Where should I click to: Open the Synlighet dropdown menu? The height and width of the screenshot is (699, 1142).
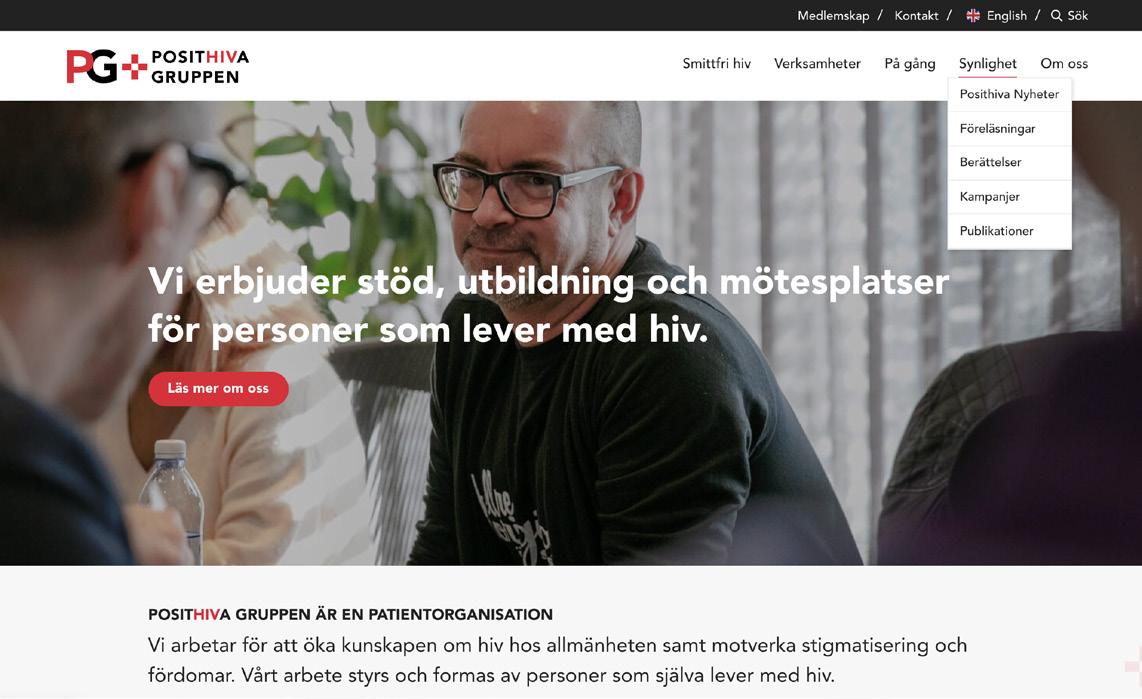click(988, 63)
